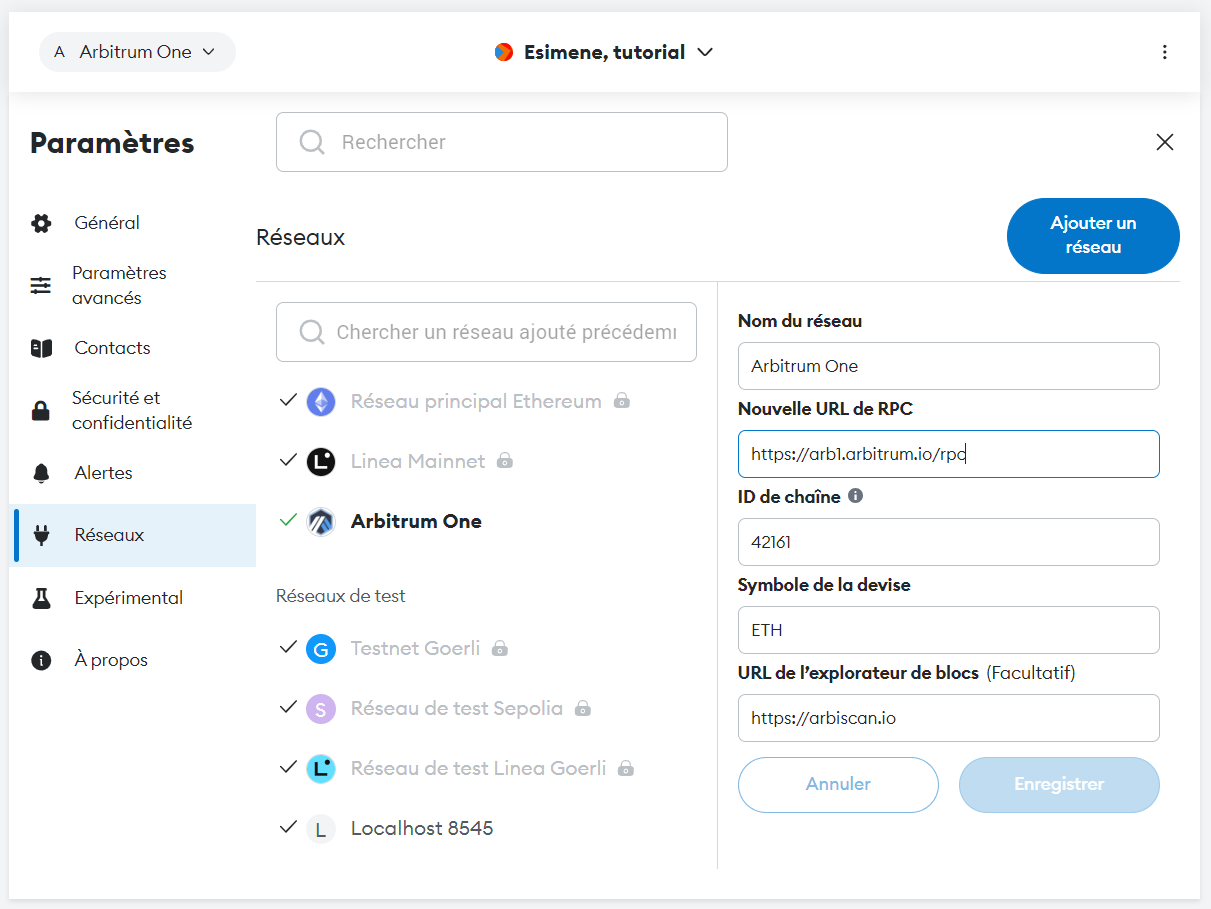Viewport: 1211px width, 909px height.
Task: Click the Ethereum diamond logo icon
Action: 321,402
